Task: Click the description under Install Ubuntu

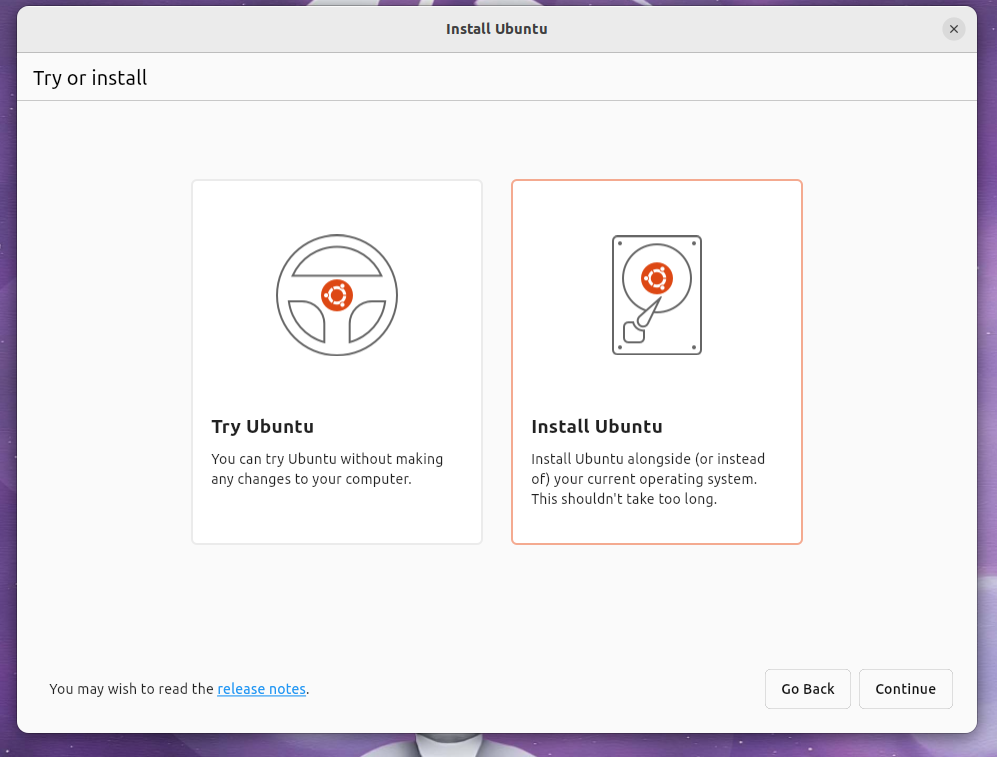Action: click(647, 479)
